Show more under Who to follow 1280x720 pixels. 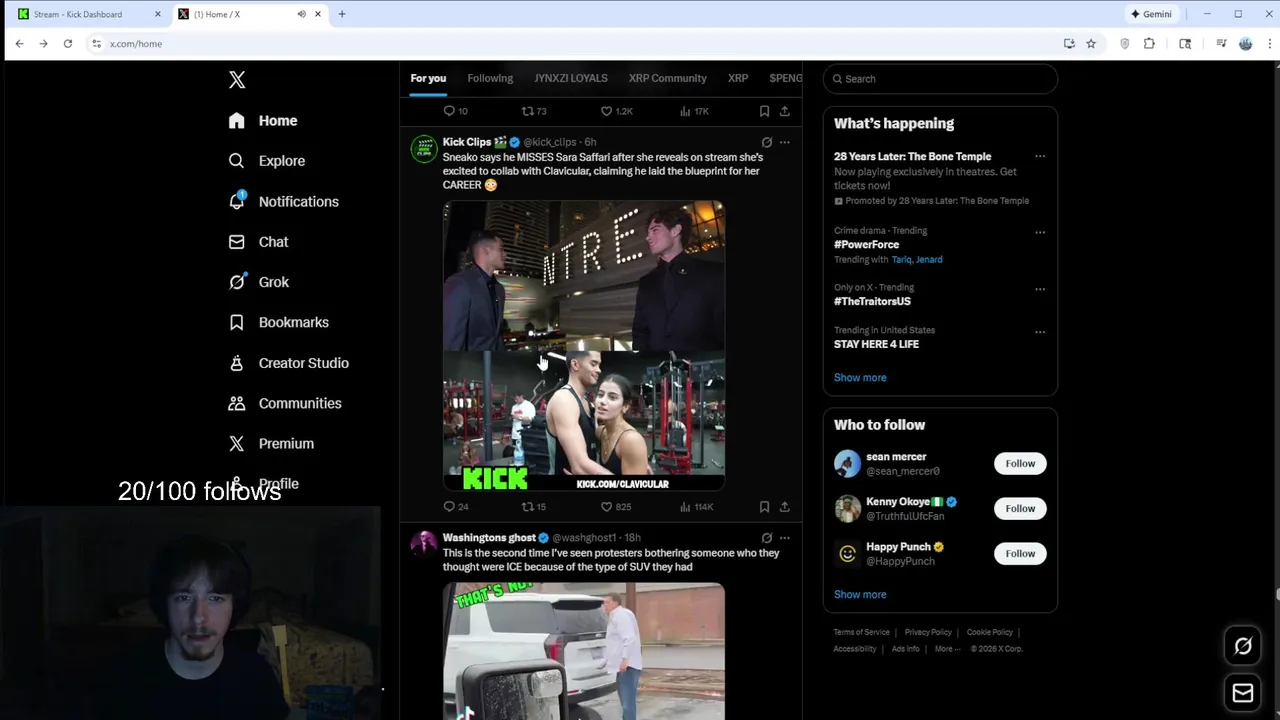(x=860, y=595)
